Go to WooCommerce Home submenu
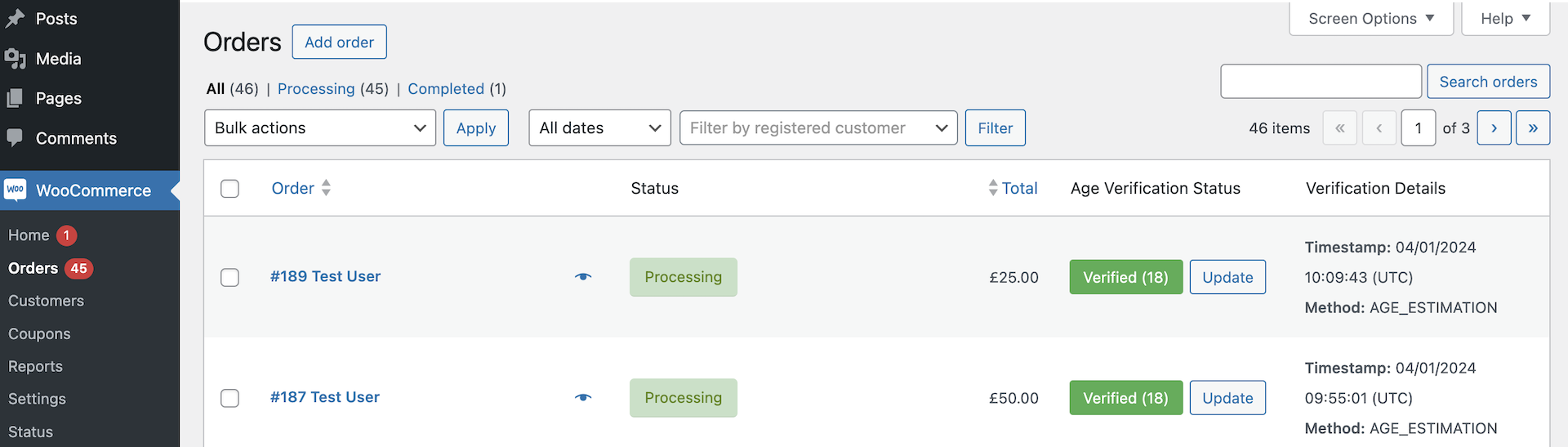This screenshot has height=447, width=1568. 29,235
